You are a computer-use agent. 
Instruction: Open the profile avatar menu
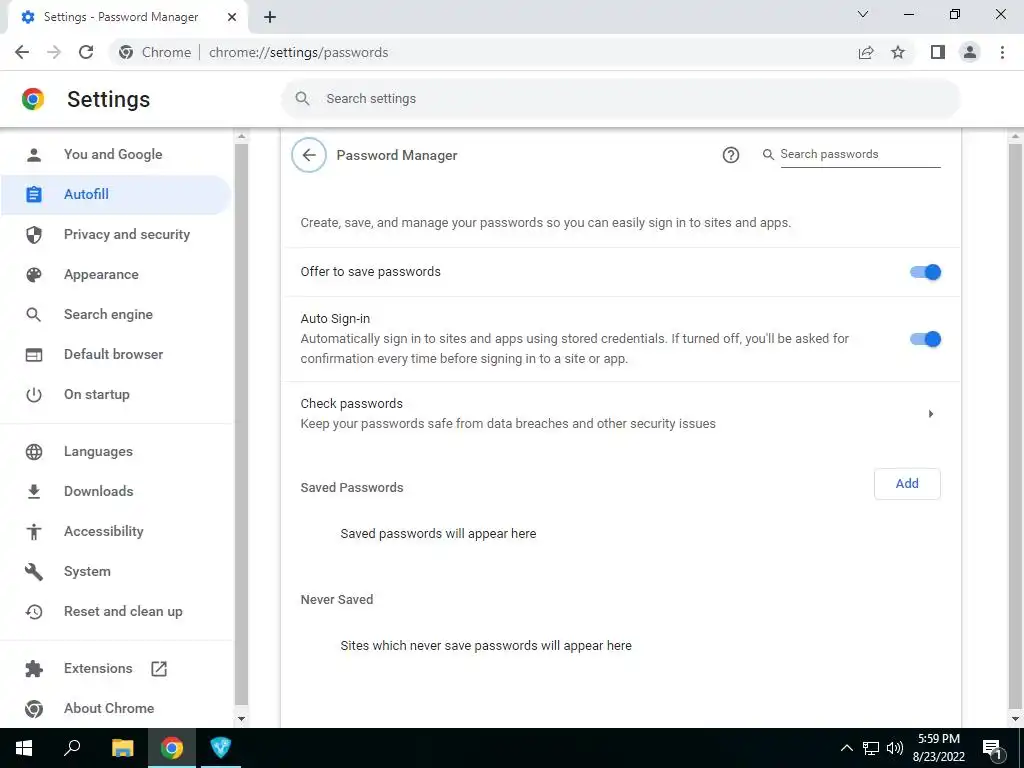pyautogui.click(x=970, y=52)
